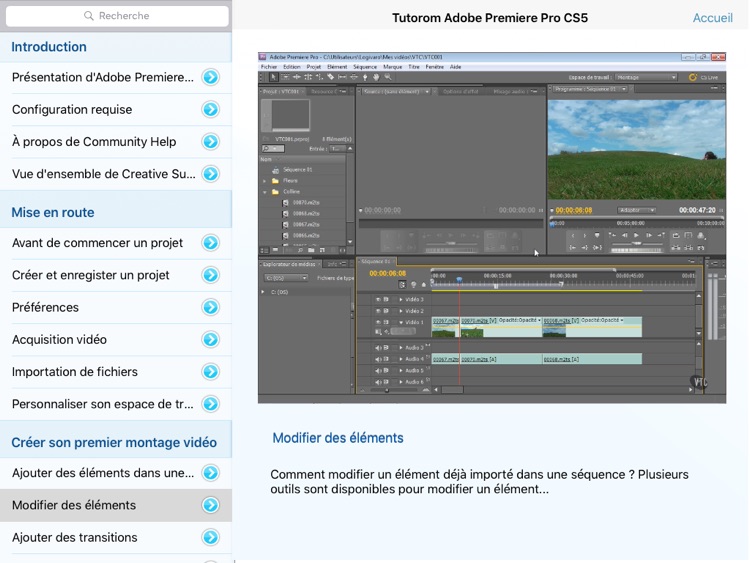Click the Comment modifier un élément description
750x563 pixels.
479,482
